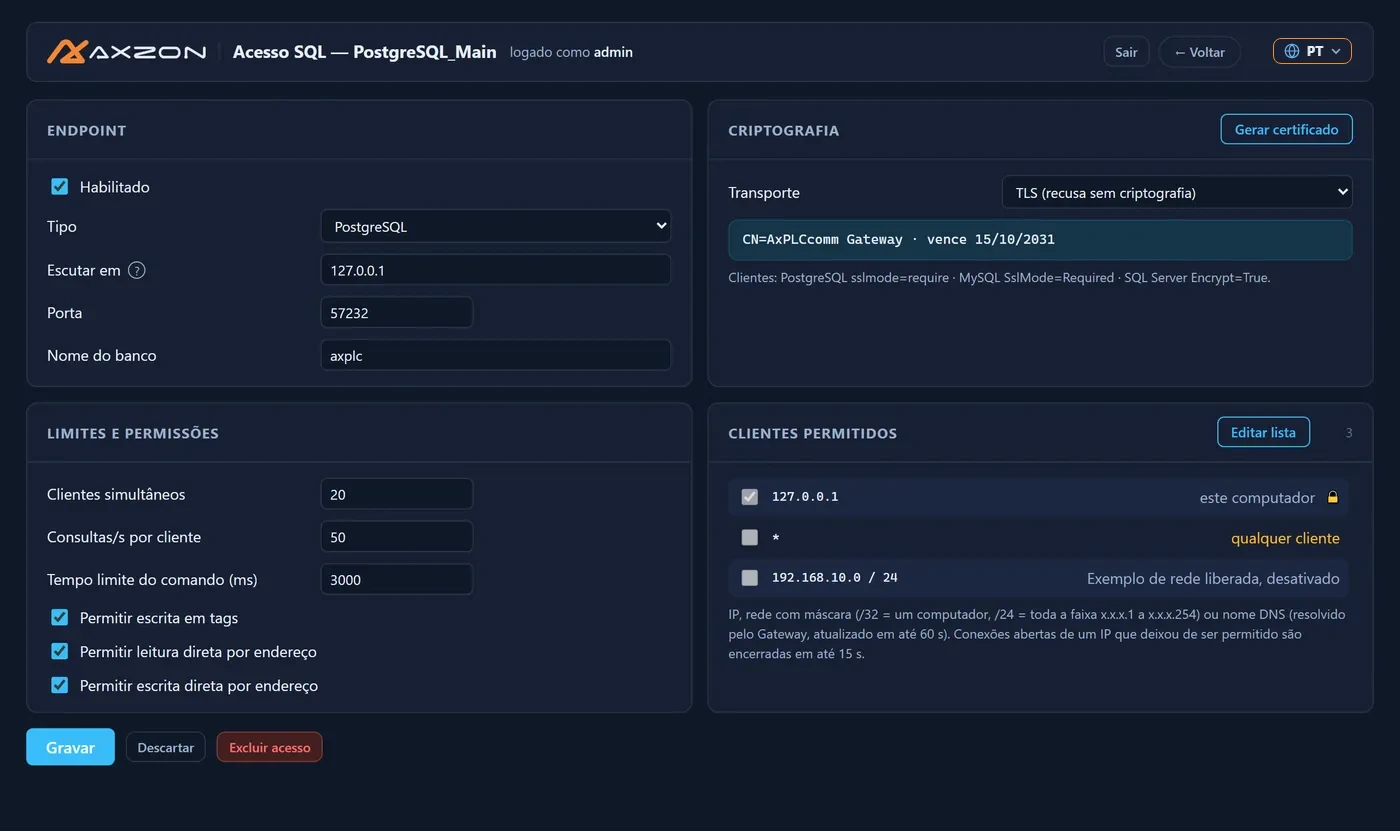Click the sslmode client hint text
This screenshot has width=1400, height=831.
pyautogui.click(x=999, y=278)
